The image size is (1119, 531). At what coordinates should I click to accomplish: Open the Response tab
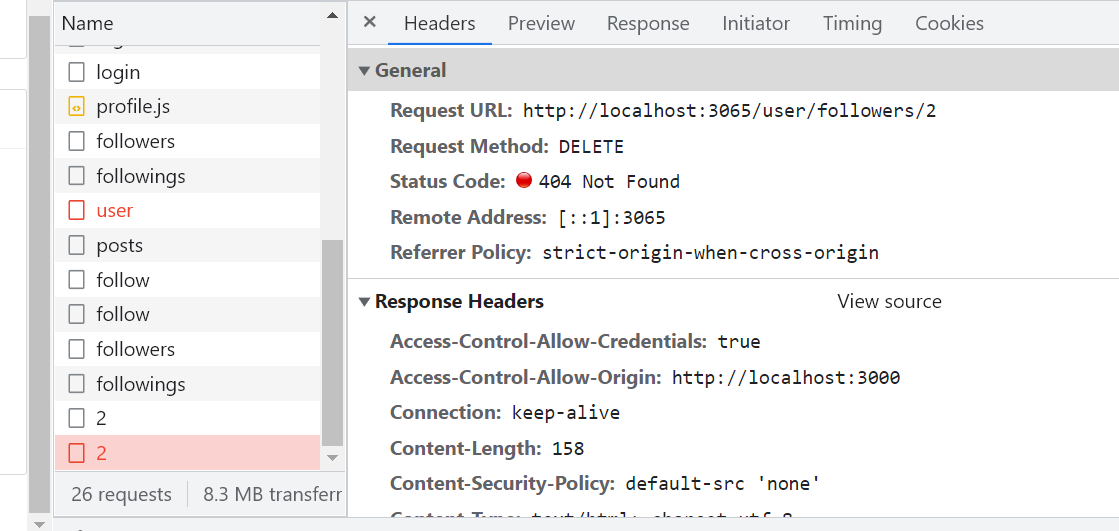pyautogui.click(x=648, y=23)
